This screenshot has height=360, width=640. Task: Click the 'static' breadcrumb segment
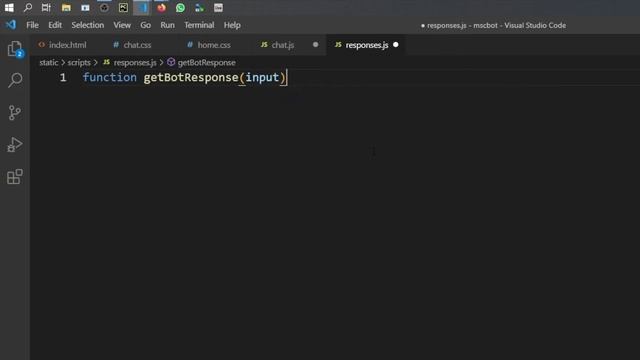click(x=49, y=62)
